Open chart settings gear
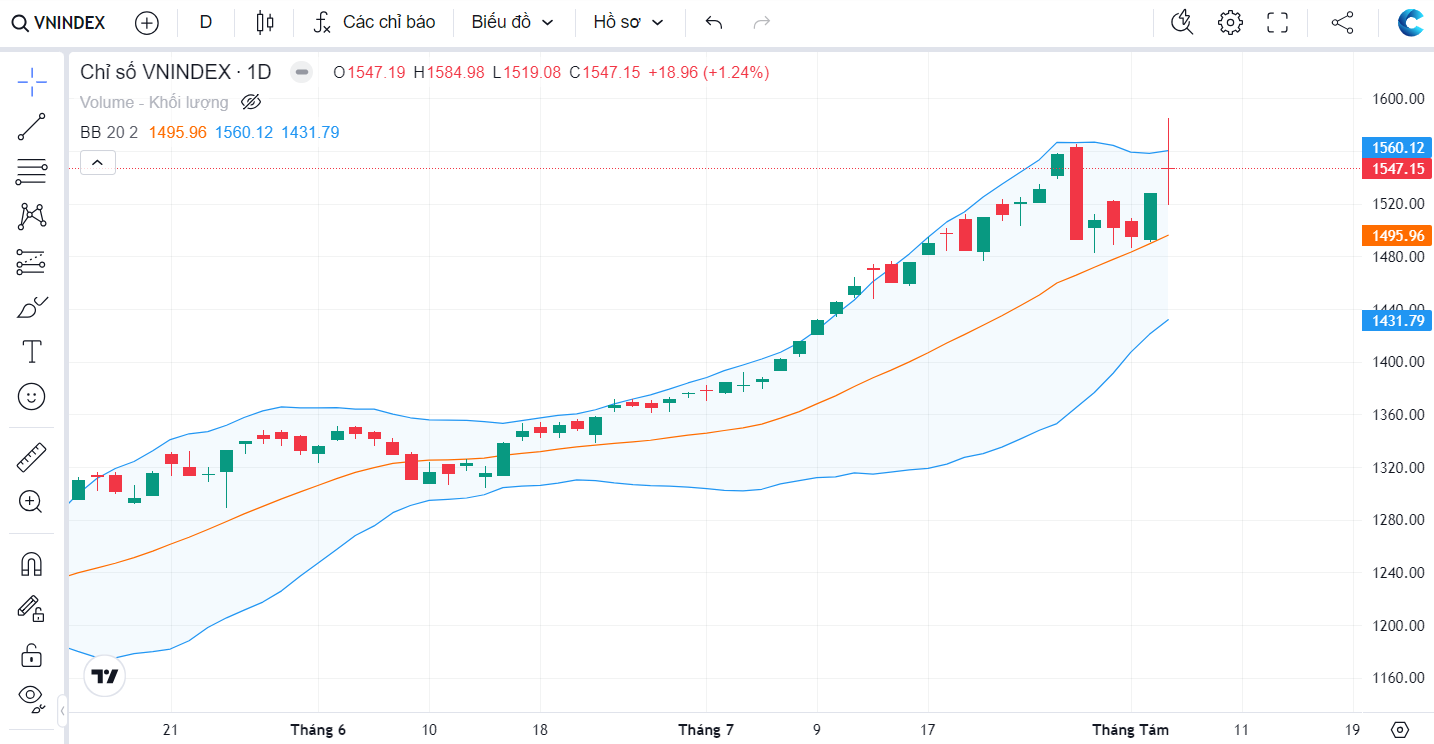1434x744 pixels. pyautogui.click(x=1230, y=22)
